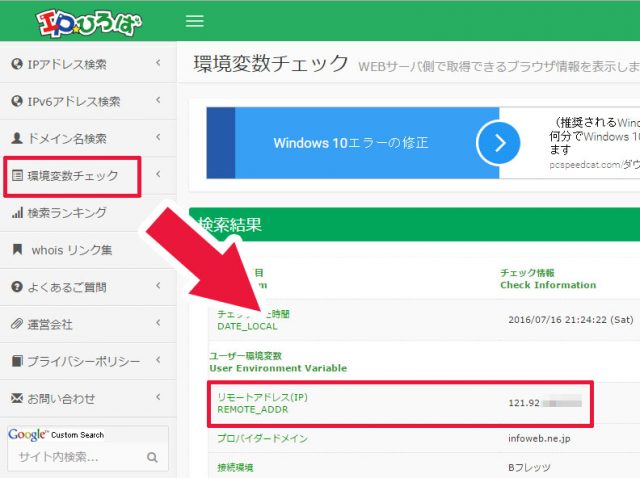Image resolution: width=640 pixels, height=478 pixels.
Task: Click the search magnifier icon in sidebar
Action: (x=152, y=458)
